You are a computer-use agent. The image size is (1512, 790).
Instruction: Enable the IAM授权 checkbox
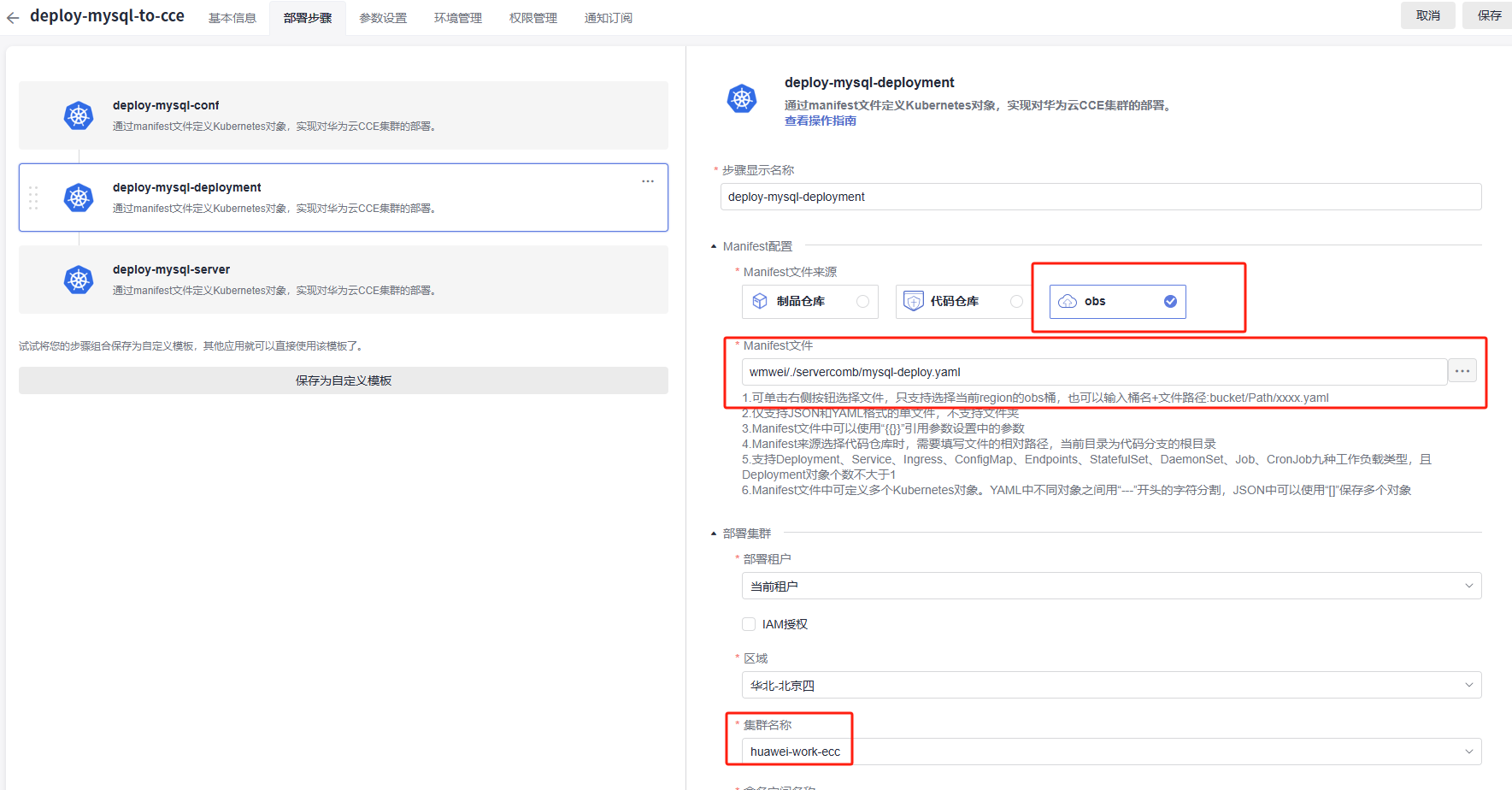[x=749, y=624]
